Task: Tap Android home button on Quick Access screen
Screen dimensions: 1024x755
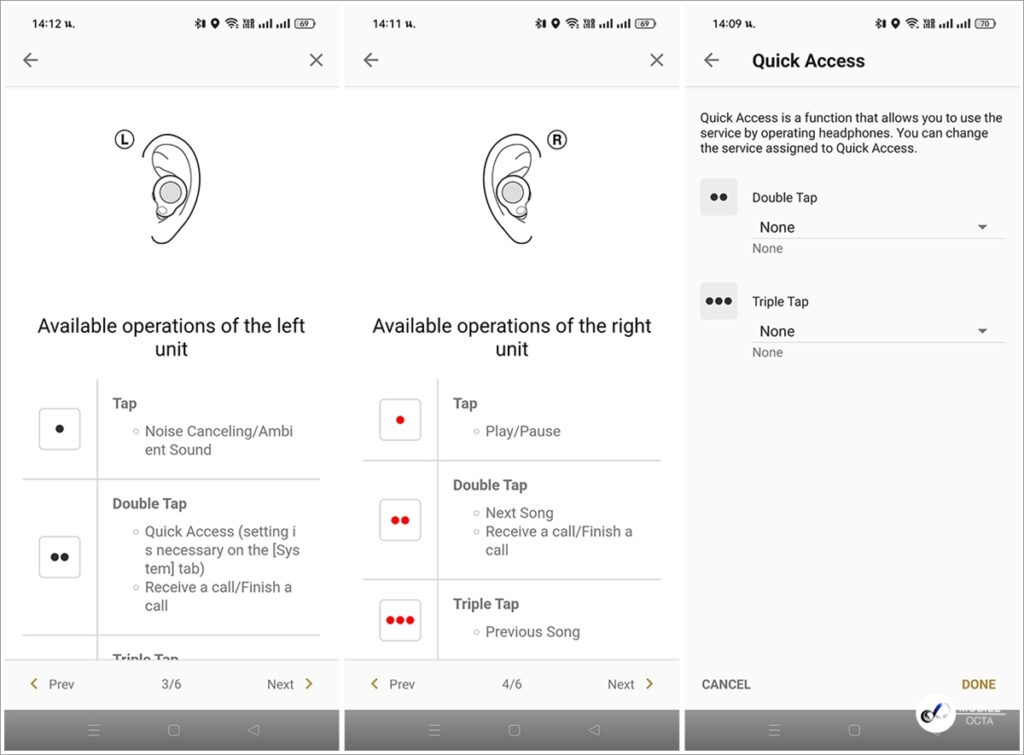Action: point(854,730)
